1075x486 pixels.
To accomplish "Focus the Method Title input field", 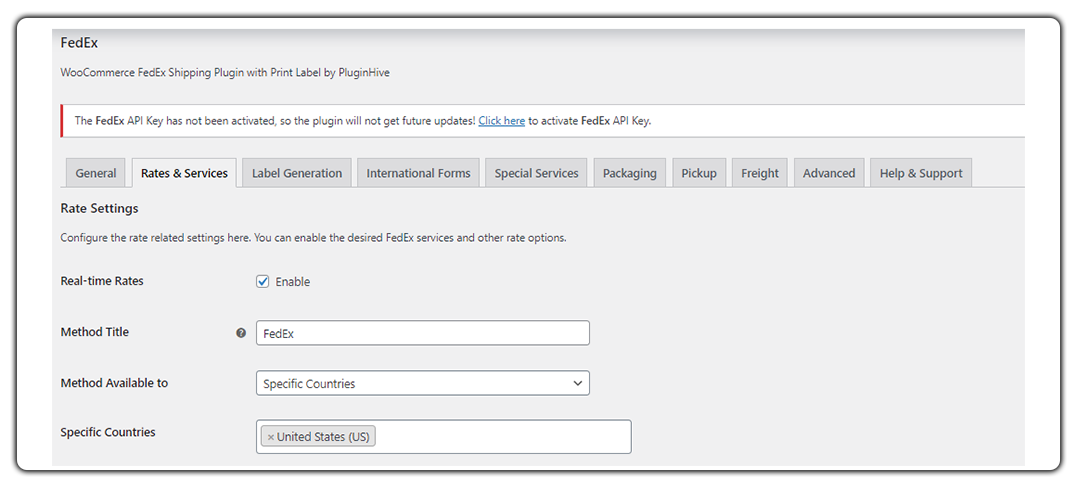I will 422,333.
